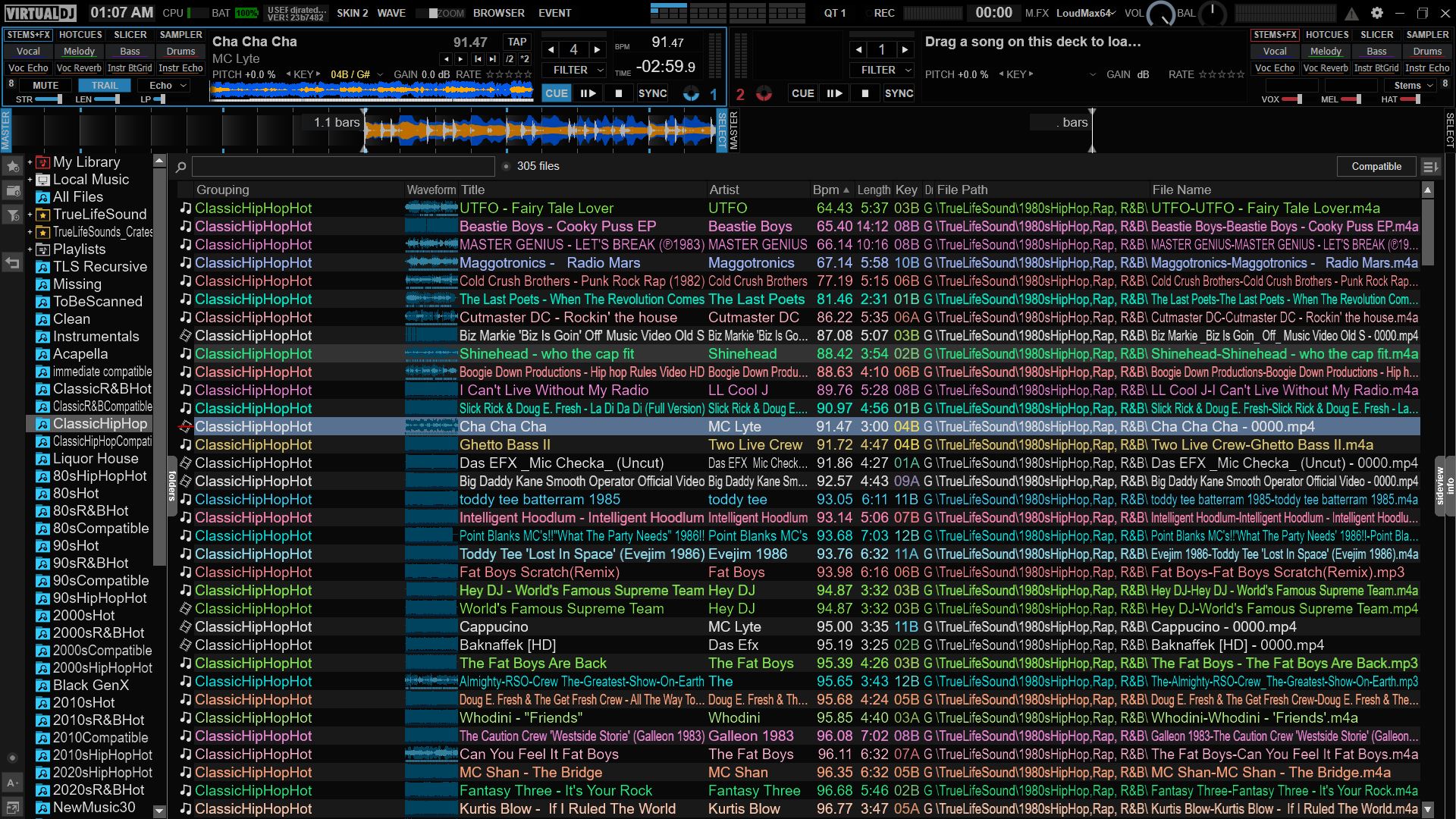Stop deck 2 playback
1456x819 pixels.
point(865,93)
